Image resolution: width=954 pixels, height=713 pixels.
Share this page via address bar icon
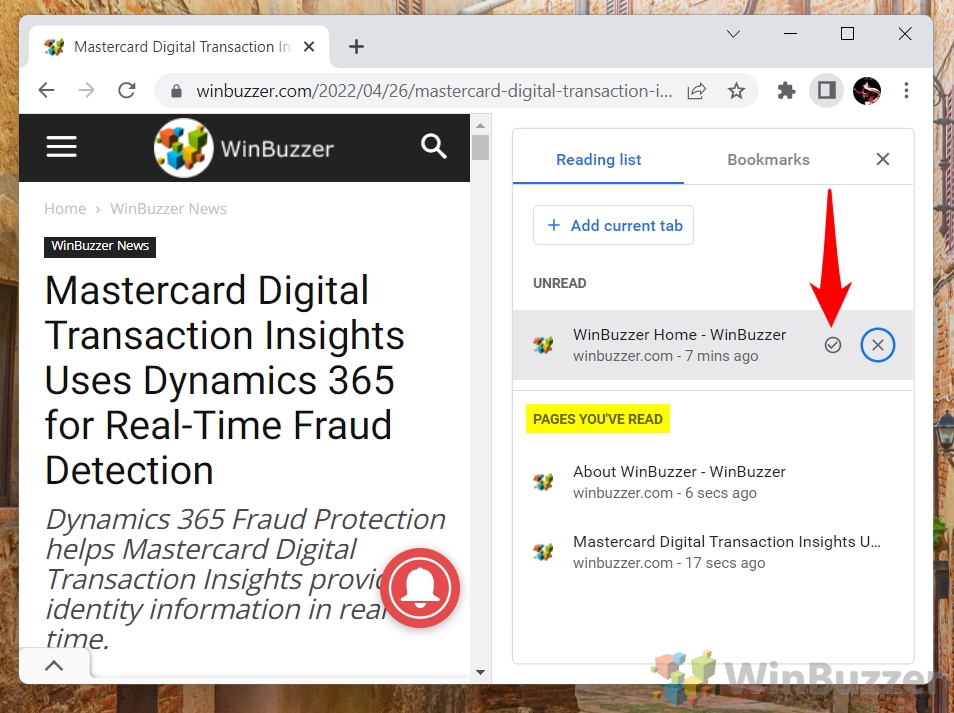697,91
